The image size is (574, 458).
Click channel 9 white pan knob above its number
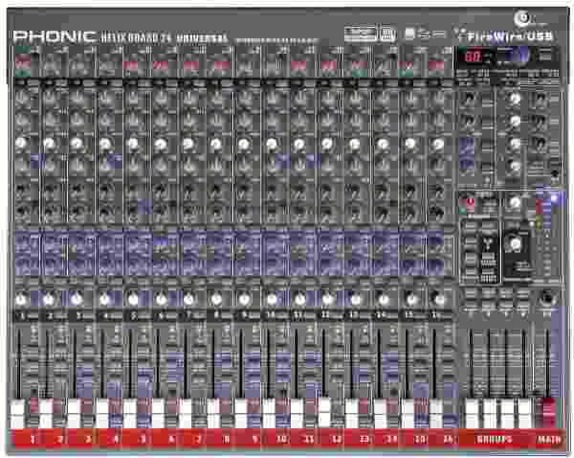244,299
